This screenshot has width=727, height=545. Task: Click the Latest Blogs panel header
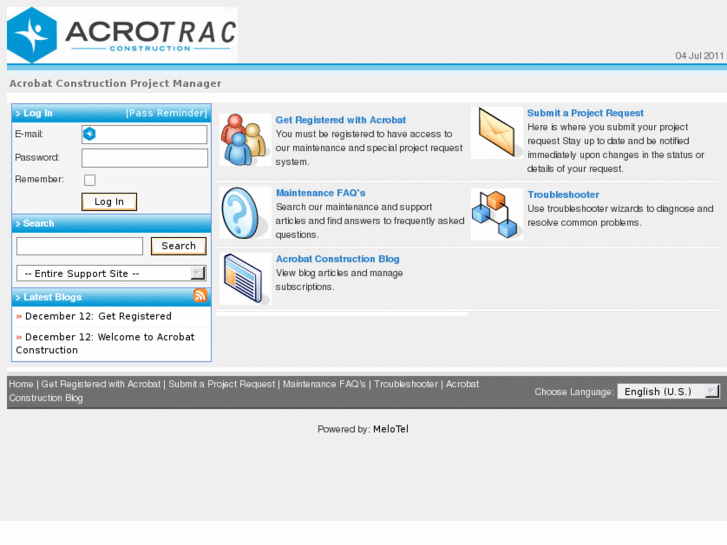111,297
